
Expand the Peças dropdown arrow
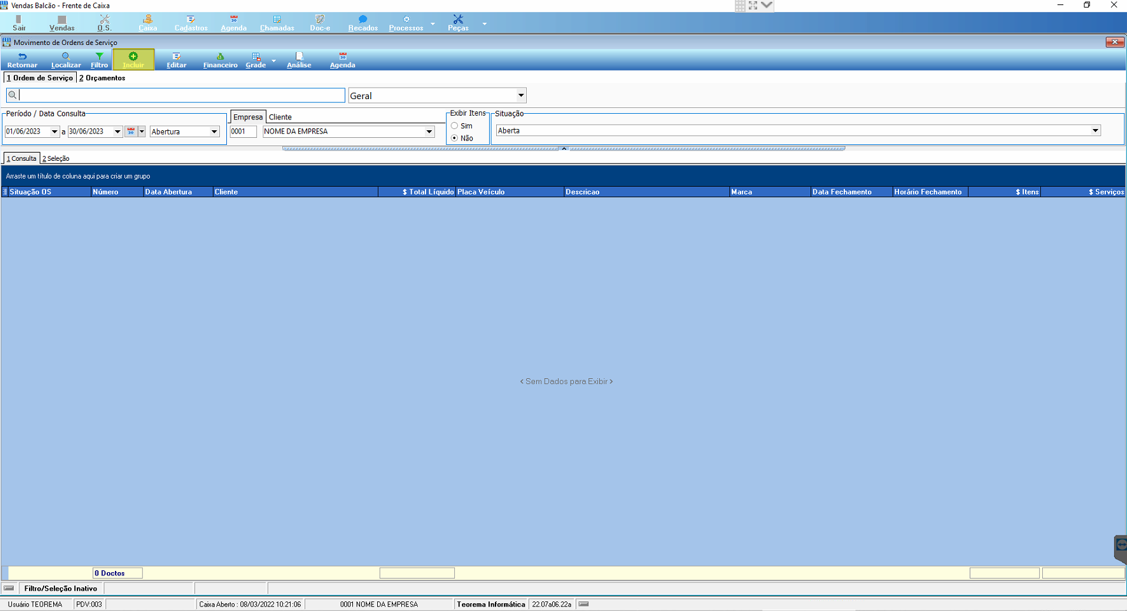(484, 24)
